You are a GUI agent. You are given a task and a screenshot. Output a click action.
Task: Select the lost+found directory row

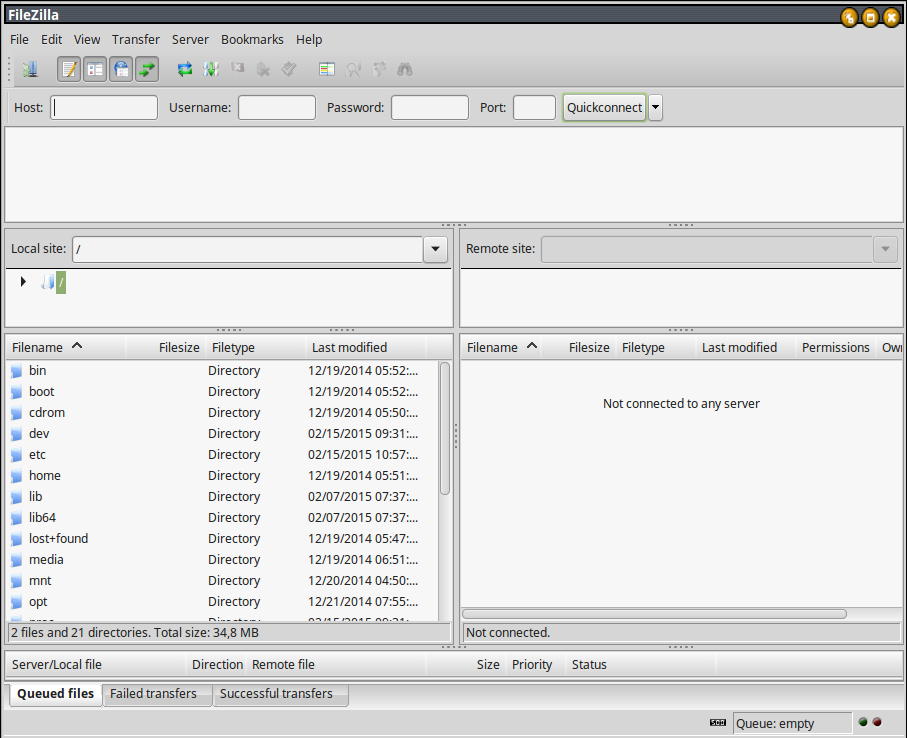pyautogui.click(x=223, y=539)
